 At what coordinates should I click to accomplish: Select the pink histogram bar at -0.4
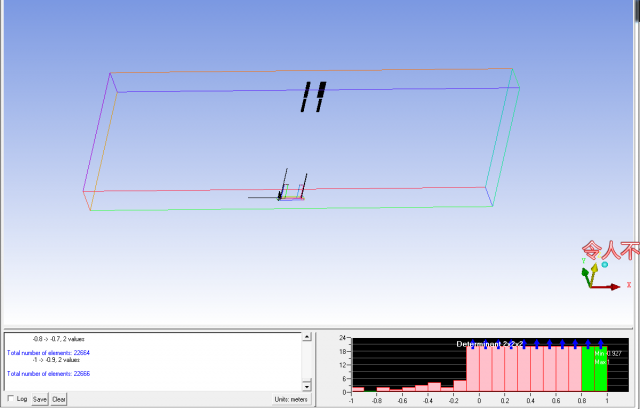point(434,386)
